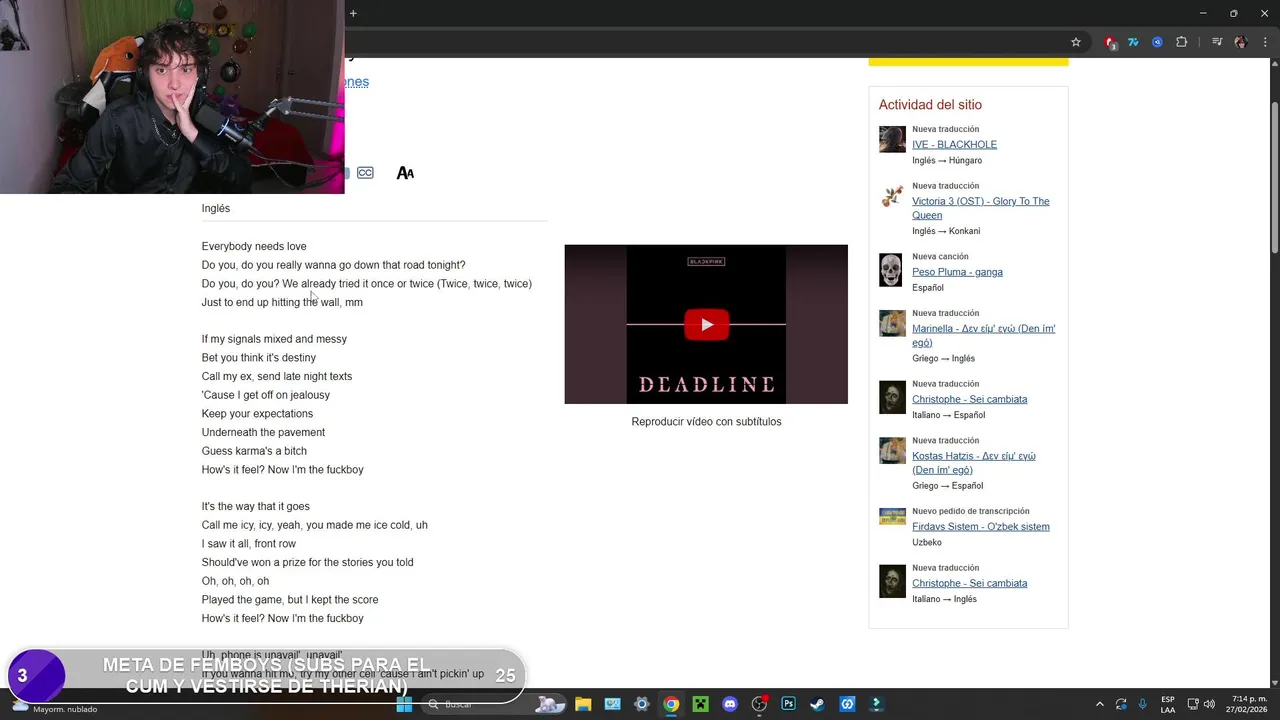This screenshot has width=1280, height=720.
Task: Open the Chrome extensions puzzle menu
Action: click(x=1181, y=42)
